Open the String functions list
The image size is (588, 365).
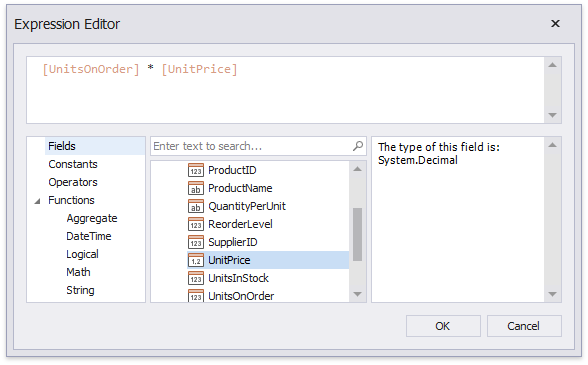tap(80, 290)
